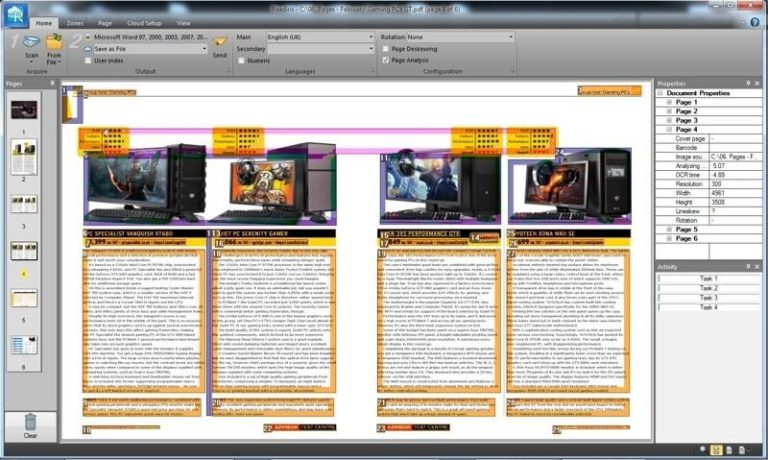Open the Main language dropdown
The height and width of the screenshot is (460, 768).
371,37
